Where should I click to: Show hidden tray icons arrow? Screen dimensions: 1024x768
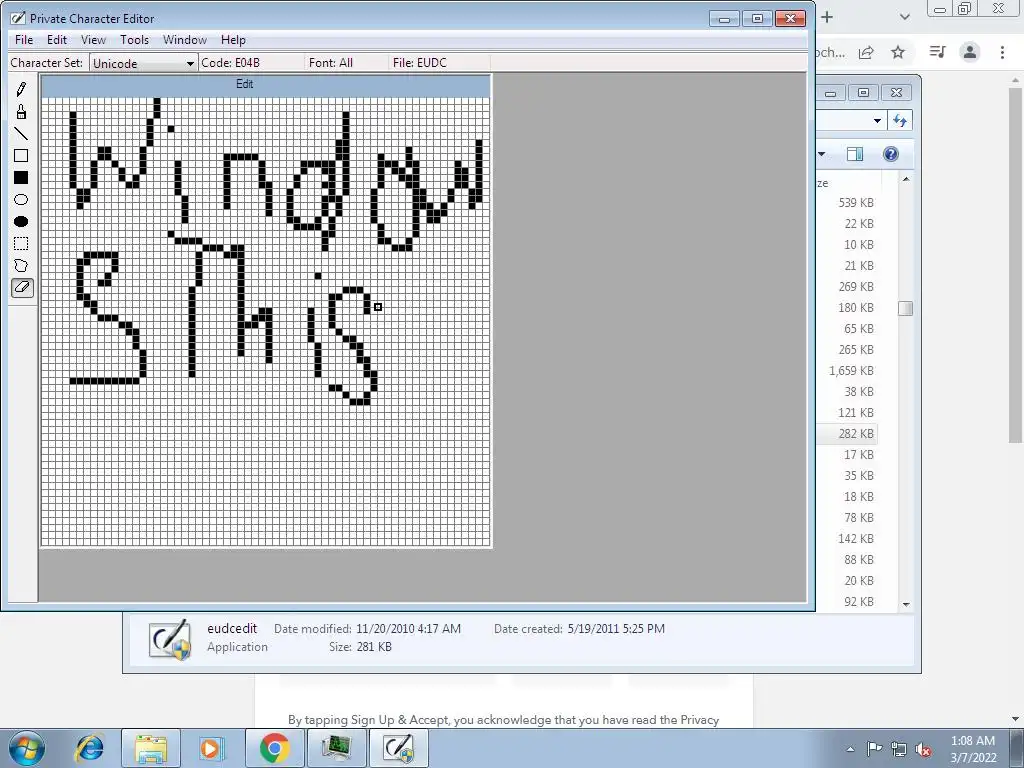click(850, 749)
